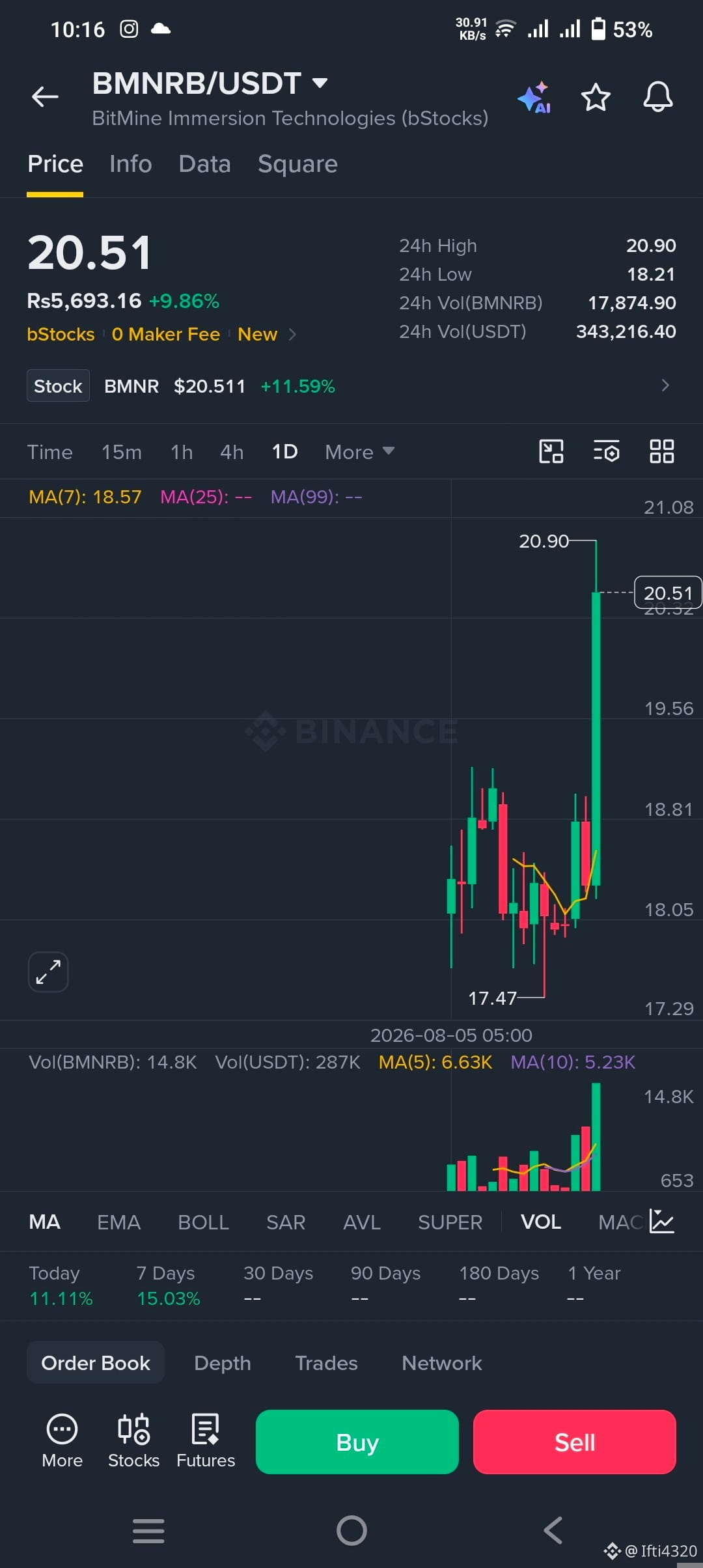The image size is (703, 1568).
Task: Tap the green Buy button
Action: coord(357,1442)
